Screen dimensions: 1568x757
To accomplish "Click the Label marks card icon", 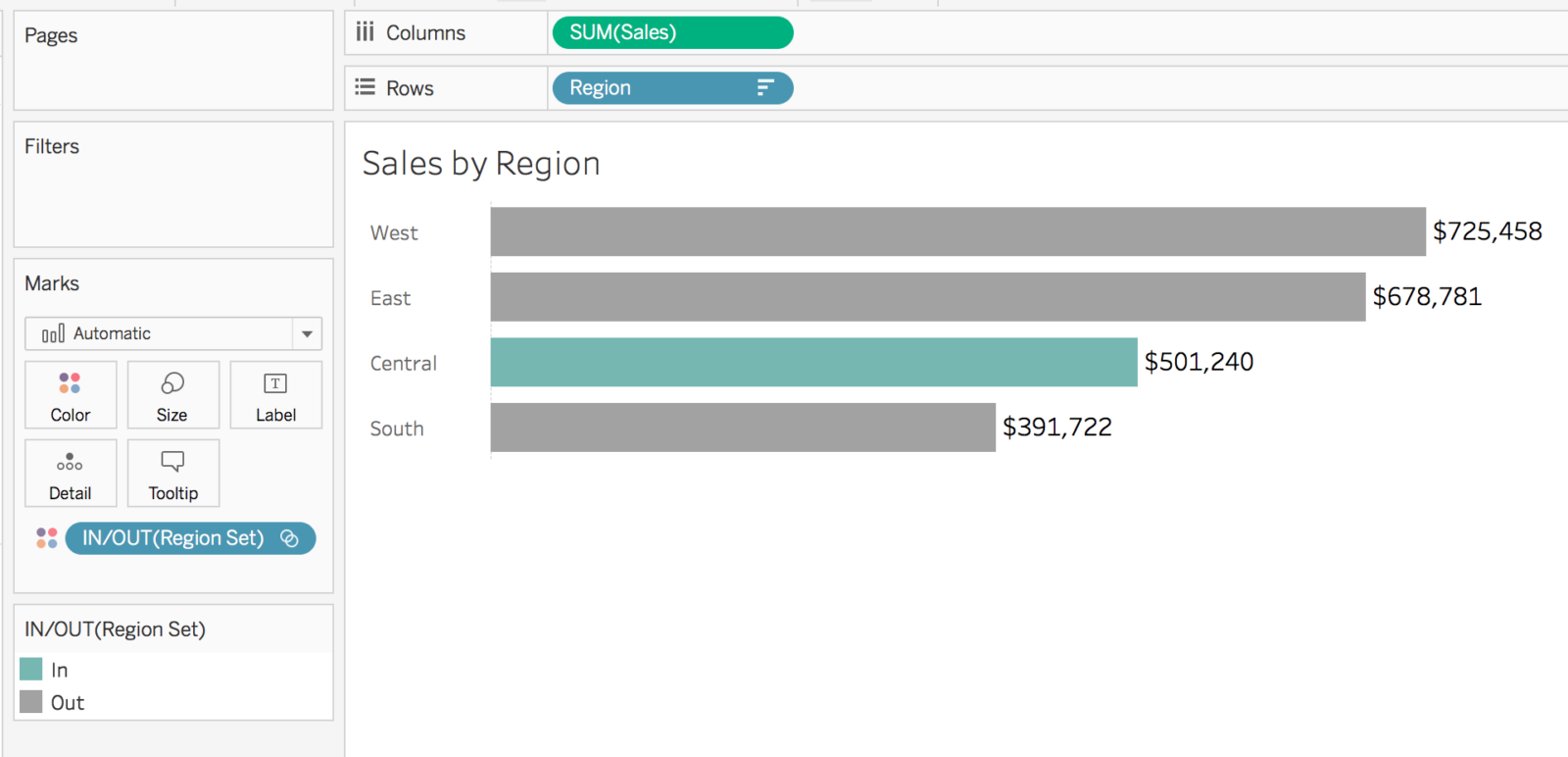I will pyautogui.click(x=275, y=383).
